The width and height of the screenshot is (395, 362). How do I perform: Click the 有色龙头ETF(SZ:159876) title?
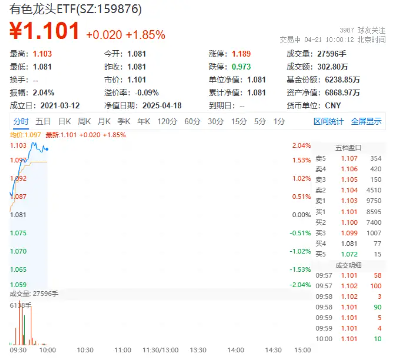coord(76,9)
